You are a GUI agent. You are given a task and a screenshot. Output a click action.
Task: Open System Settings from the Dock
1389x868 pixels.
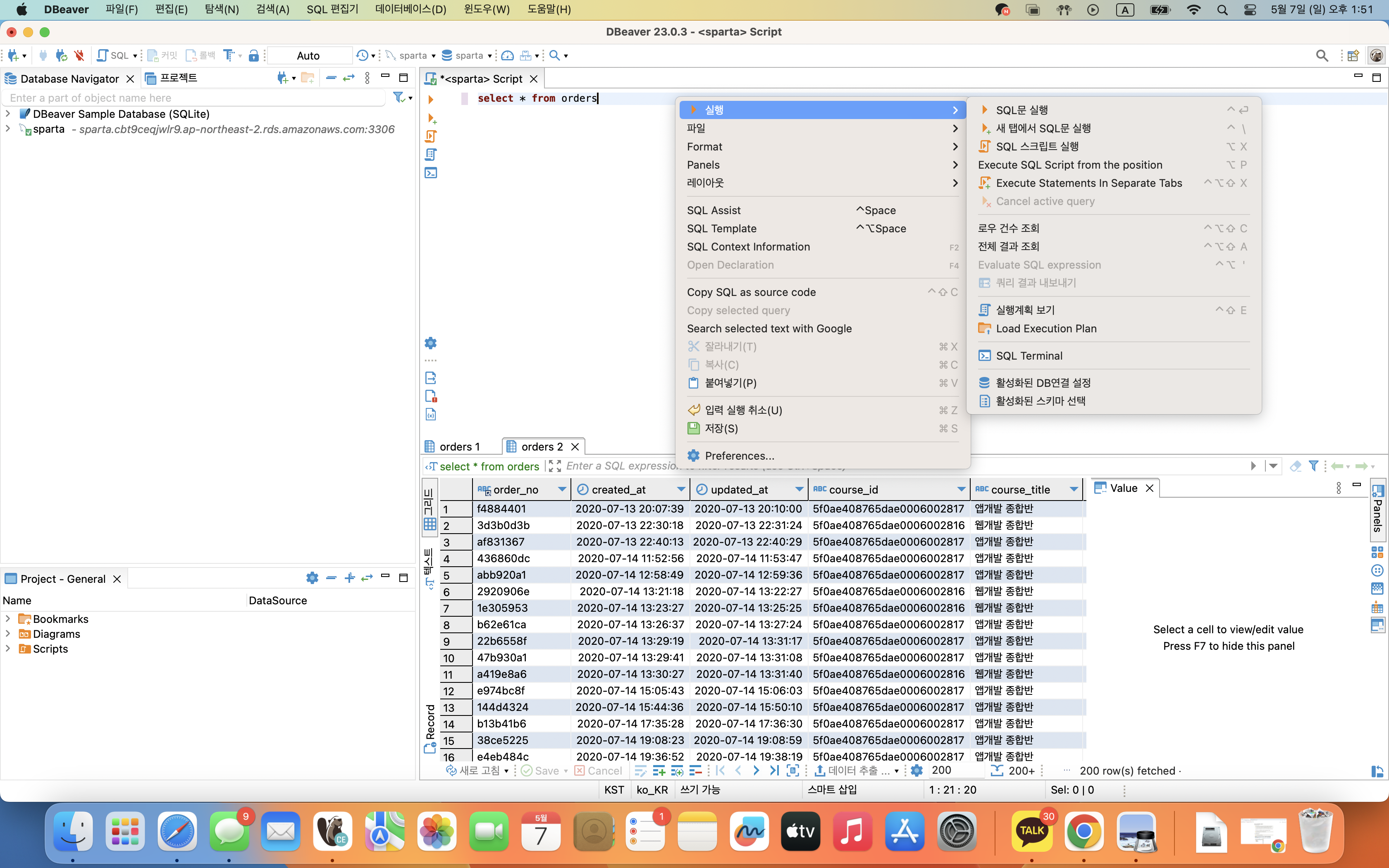pyautogui.click(x=956, y=831)
